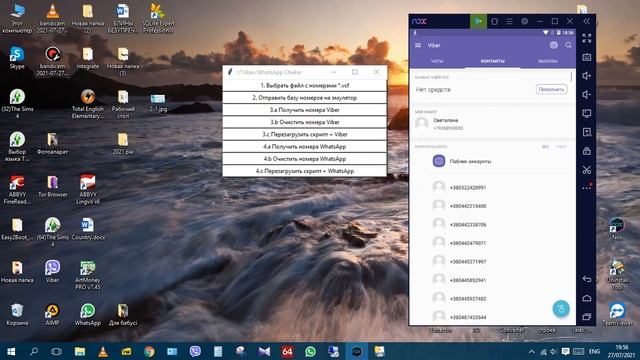
Task: Open AIMP desktop icon
Action: [53, 314]
